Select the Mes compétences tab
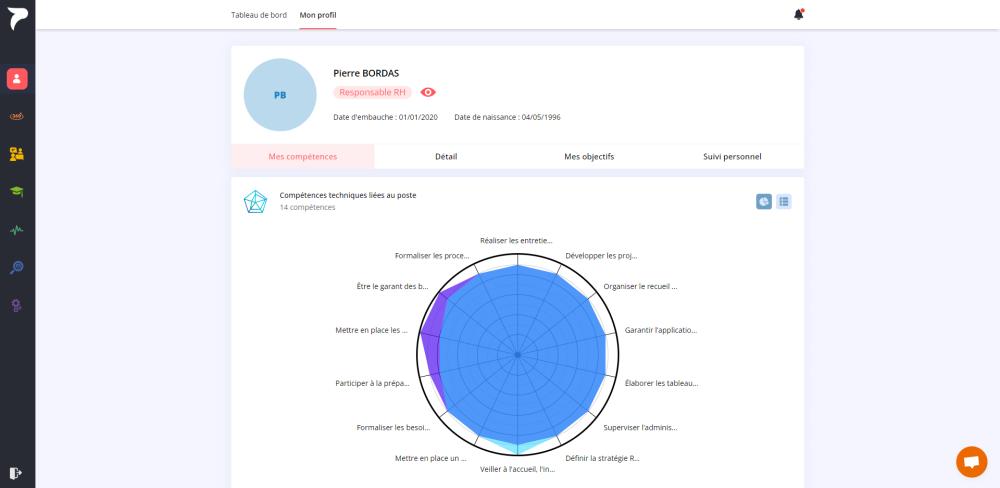 pos(303,156)
